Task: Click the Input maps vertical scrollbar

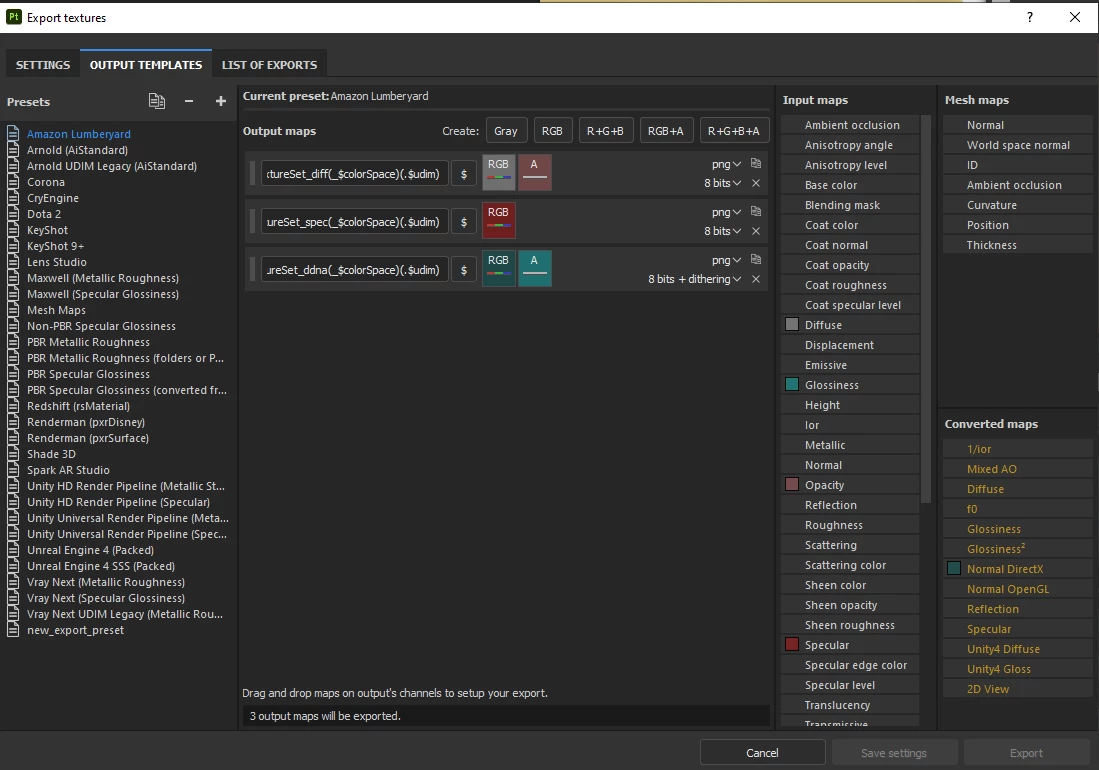Action: tap(926, 308)
